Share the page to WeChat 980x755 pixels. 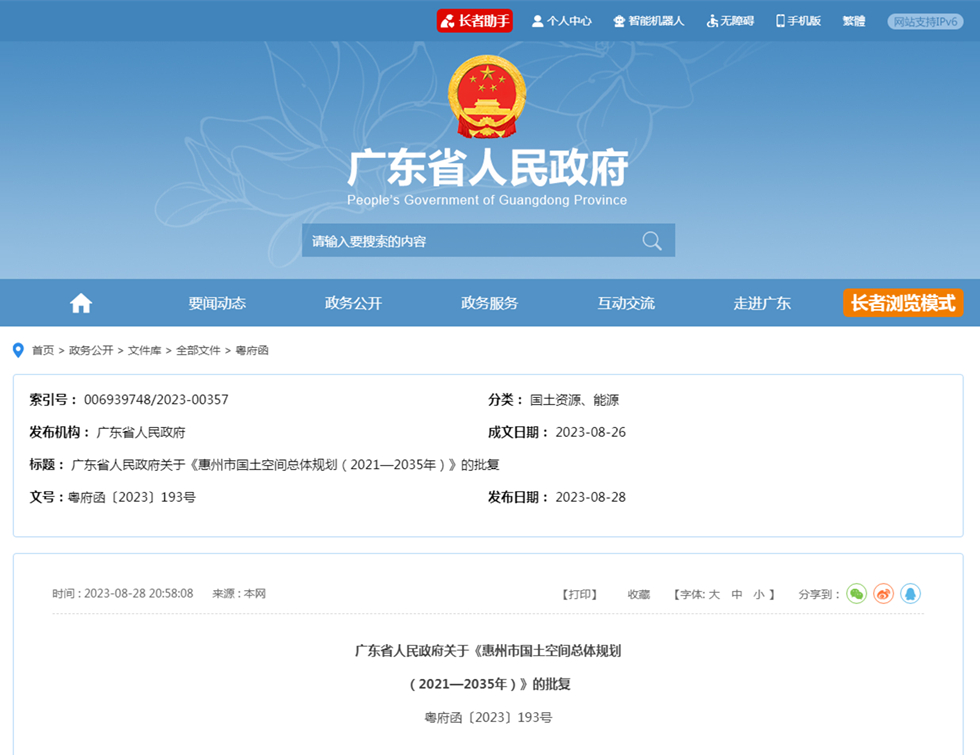(857, 594)
